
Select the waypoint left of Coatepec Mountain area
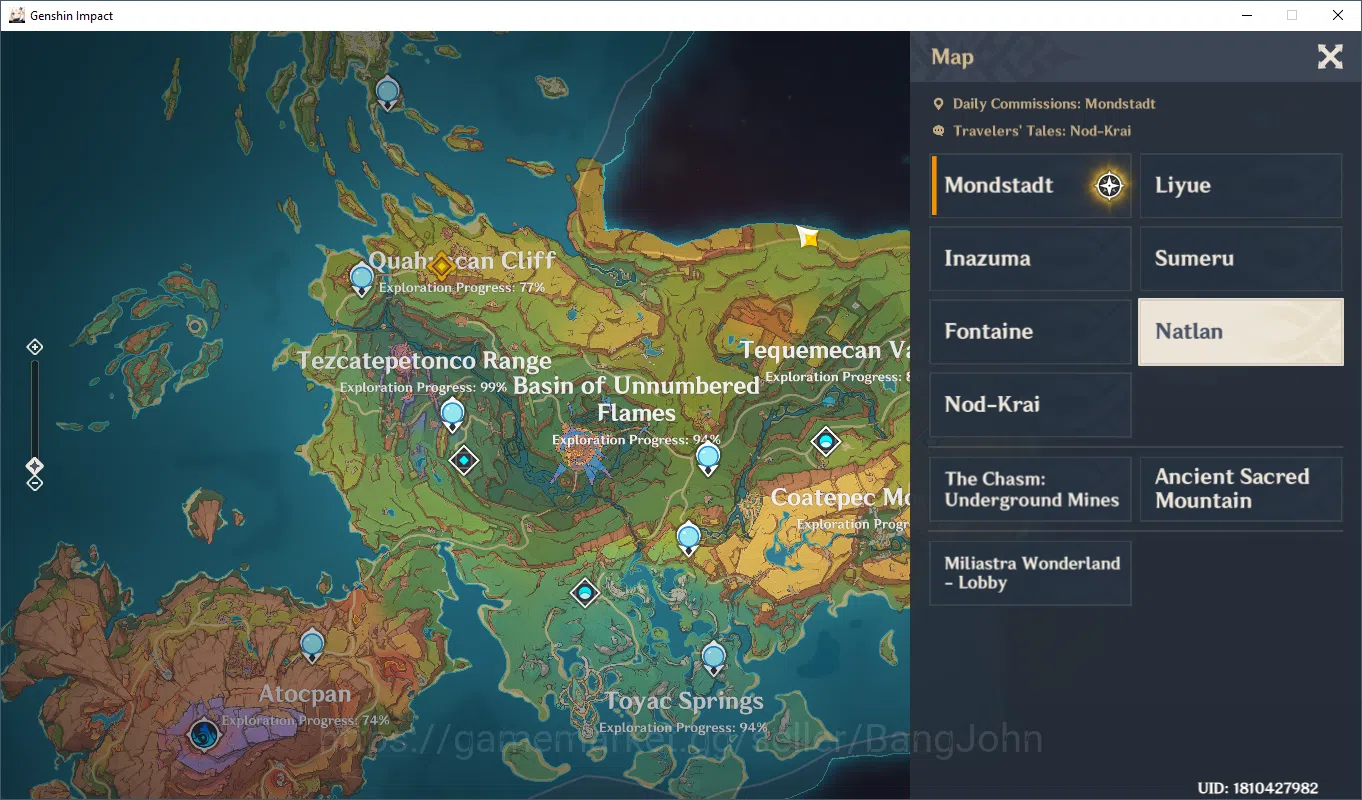(x=688, y=539)
